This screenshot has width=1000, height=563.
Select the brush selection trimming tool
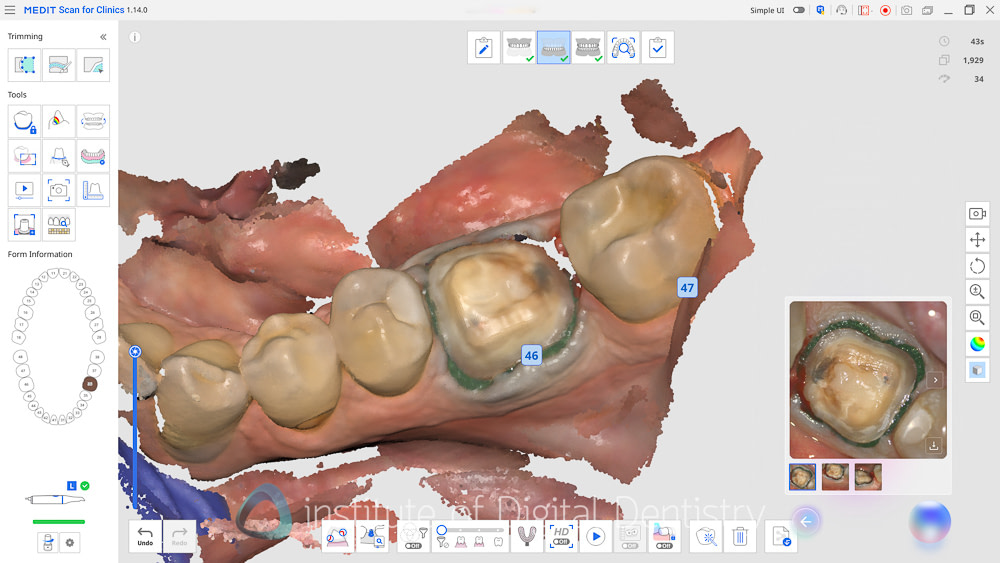(x=59, y=65)
